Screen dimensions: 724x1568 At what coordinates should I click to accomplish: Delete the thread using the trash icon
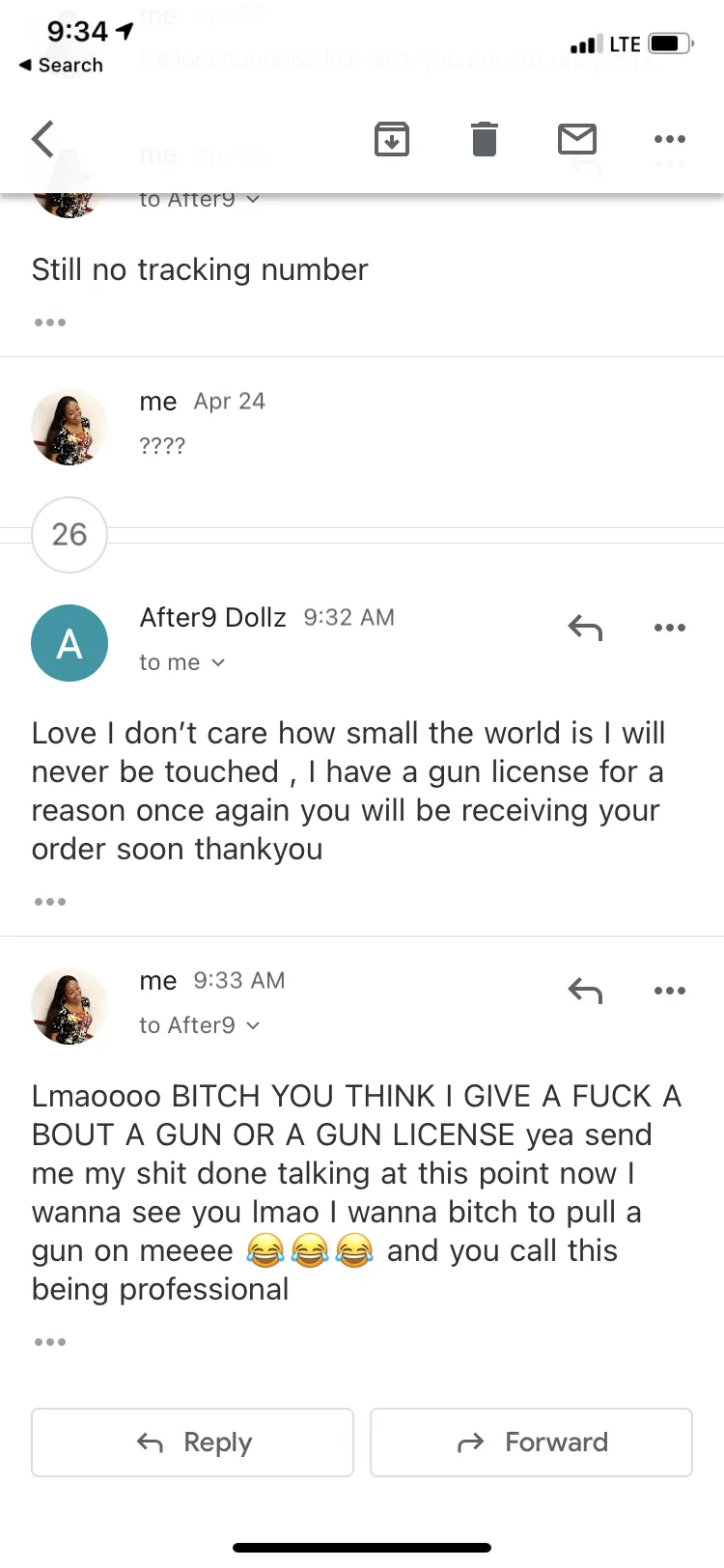(485, 139)
